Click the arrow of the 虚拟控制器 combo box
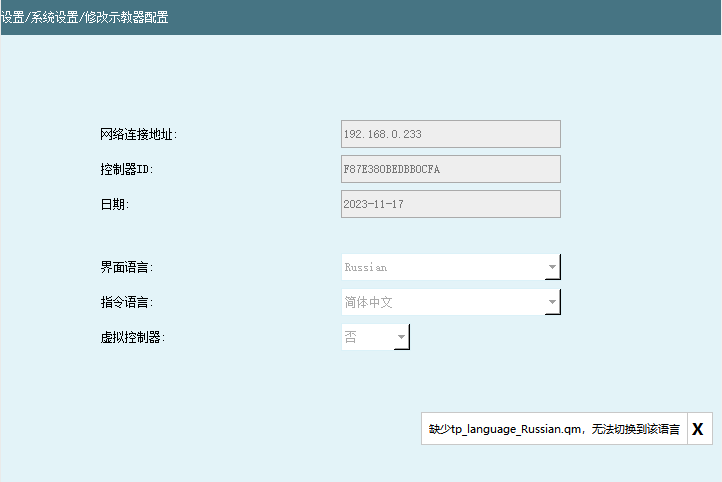 click(x=401, y=338)
